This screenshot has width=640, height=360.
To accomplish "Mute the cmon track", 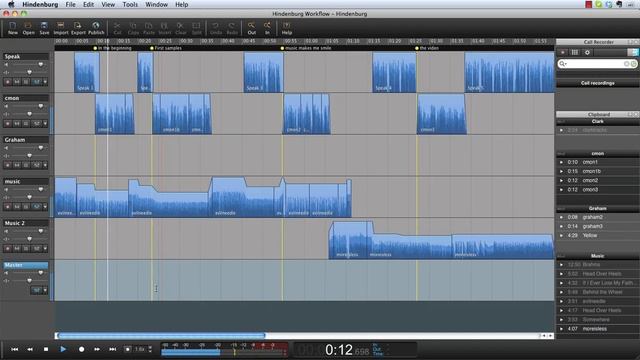I will point(17,124).
